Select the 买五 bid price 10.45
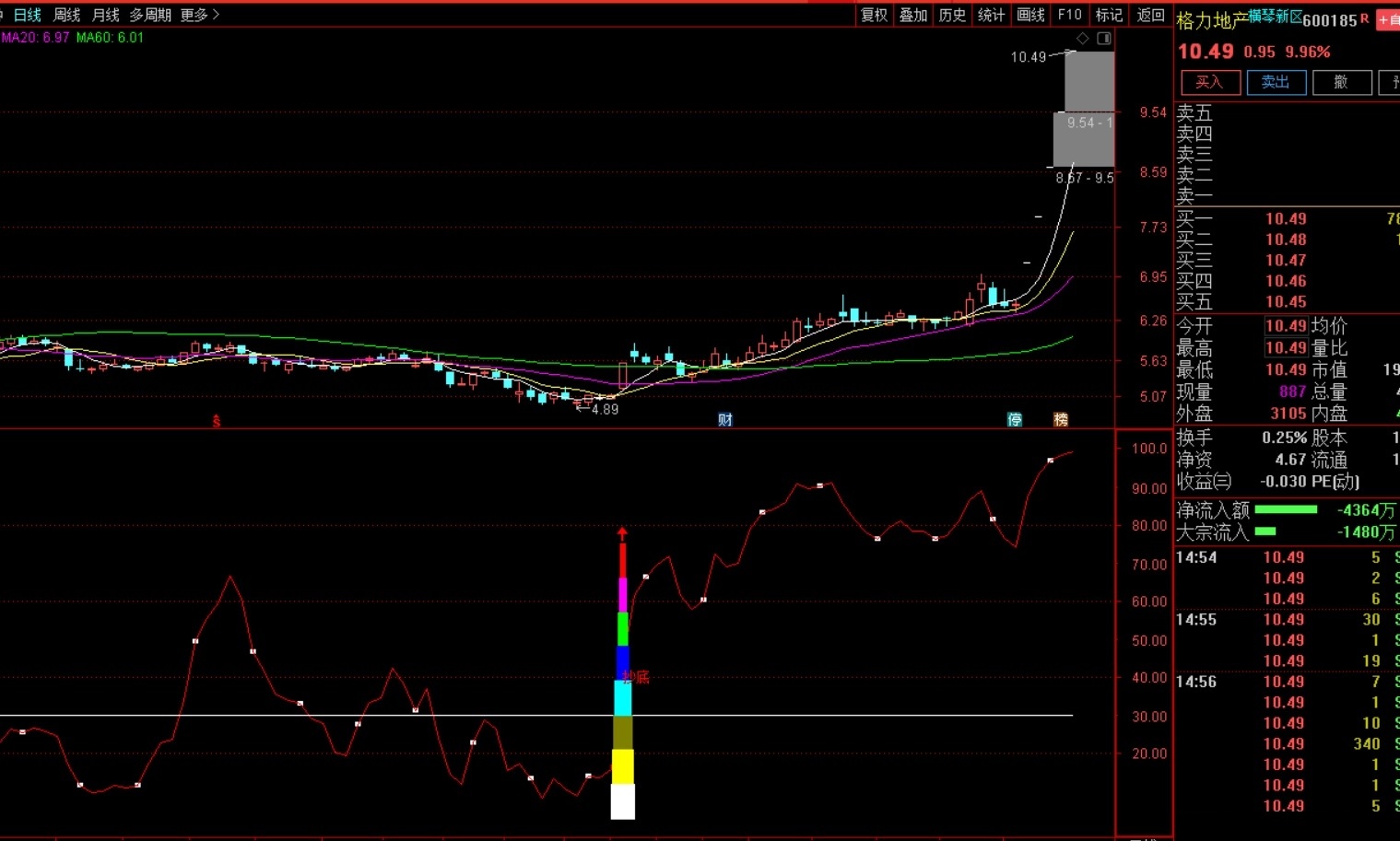This screenshot has width=1400, height=841. pyautogui.click(x=1286, y=302)
